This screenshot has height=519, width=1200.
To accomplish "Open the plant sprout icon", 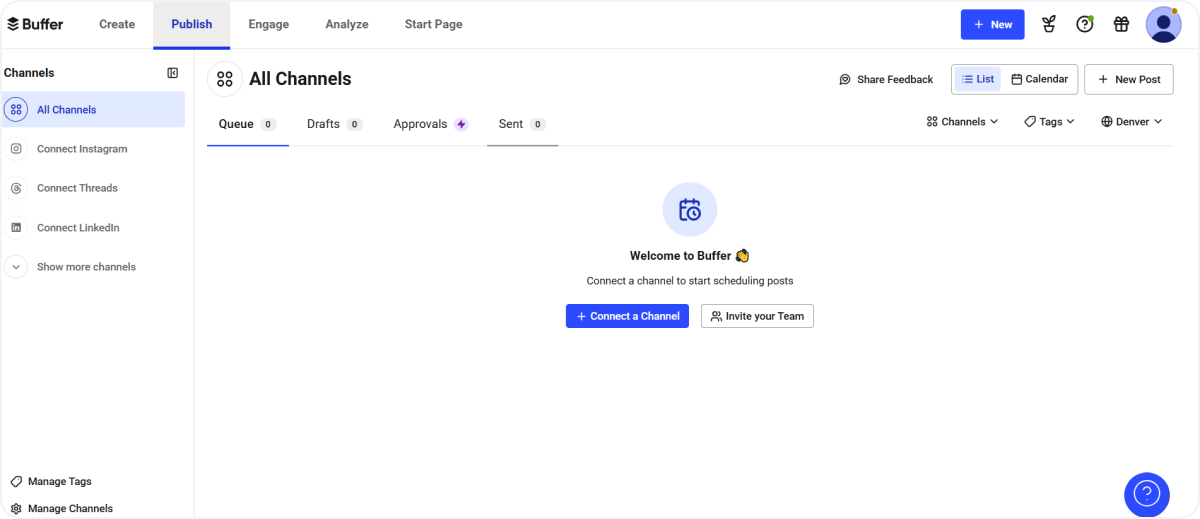I will click(1049, 24).
